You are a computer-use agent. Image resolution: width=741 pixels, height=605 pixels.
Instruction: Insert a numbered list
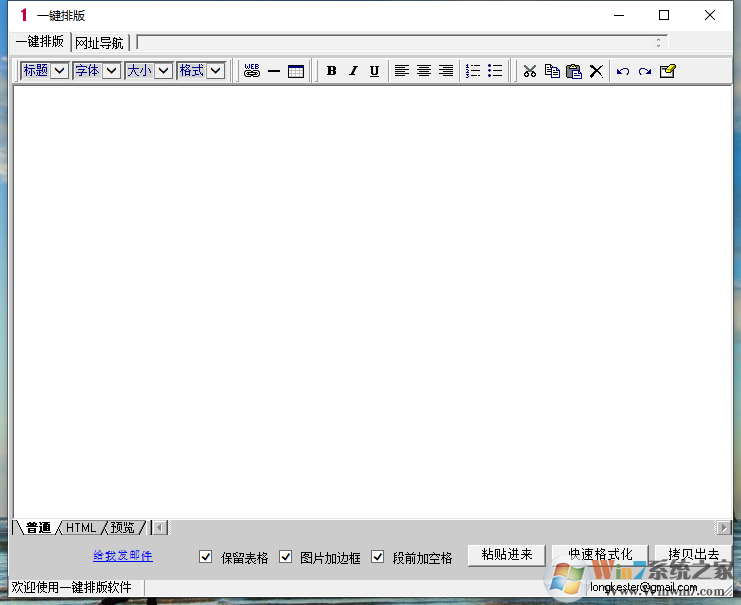tap(474, 71)
